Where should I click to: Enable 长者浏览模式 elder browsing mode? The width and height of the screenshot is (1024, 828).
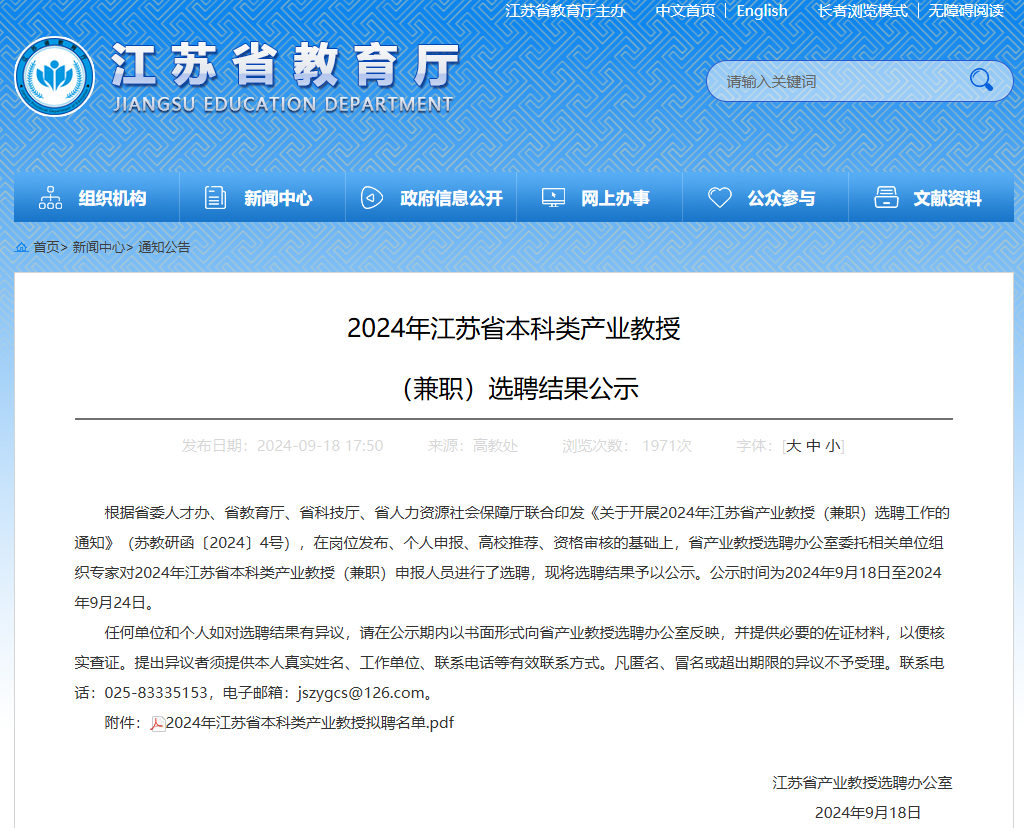point(862,11)
